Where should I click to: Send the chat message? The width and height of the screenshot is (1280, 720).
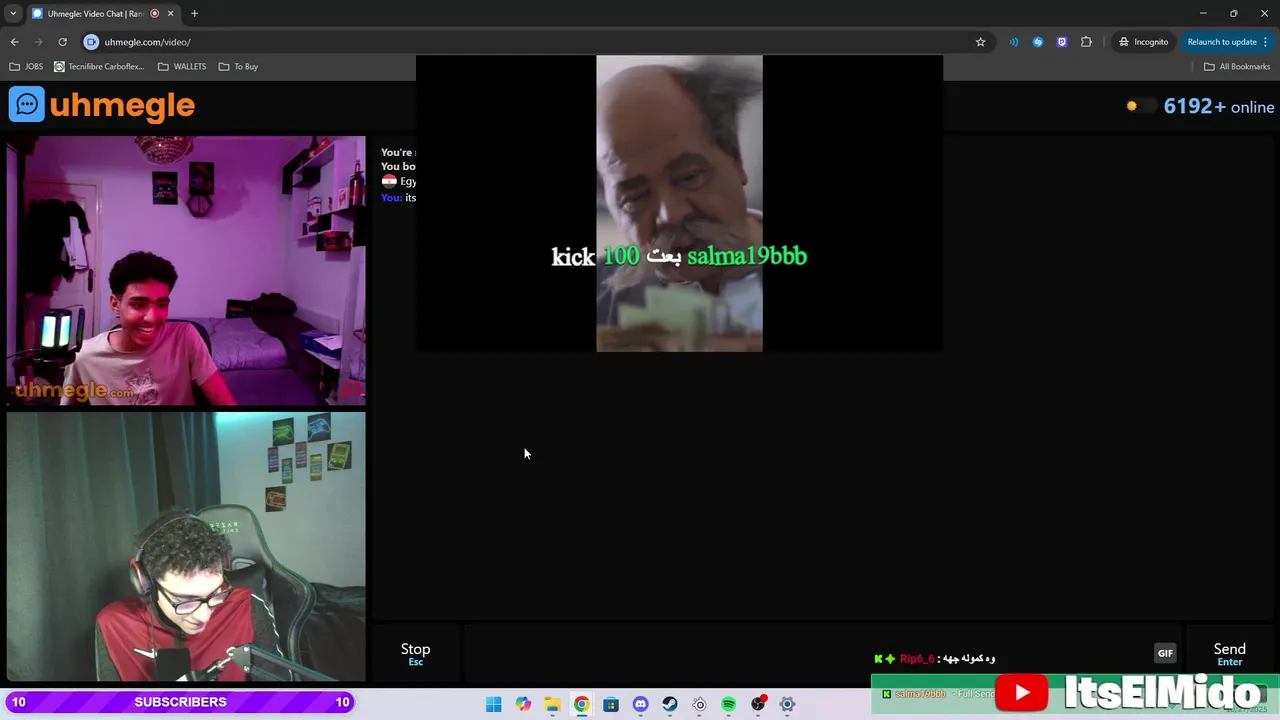[x=1229, y=653]
